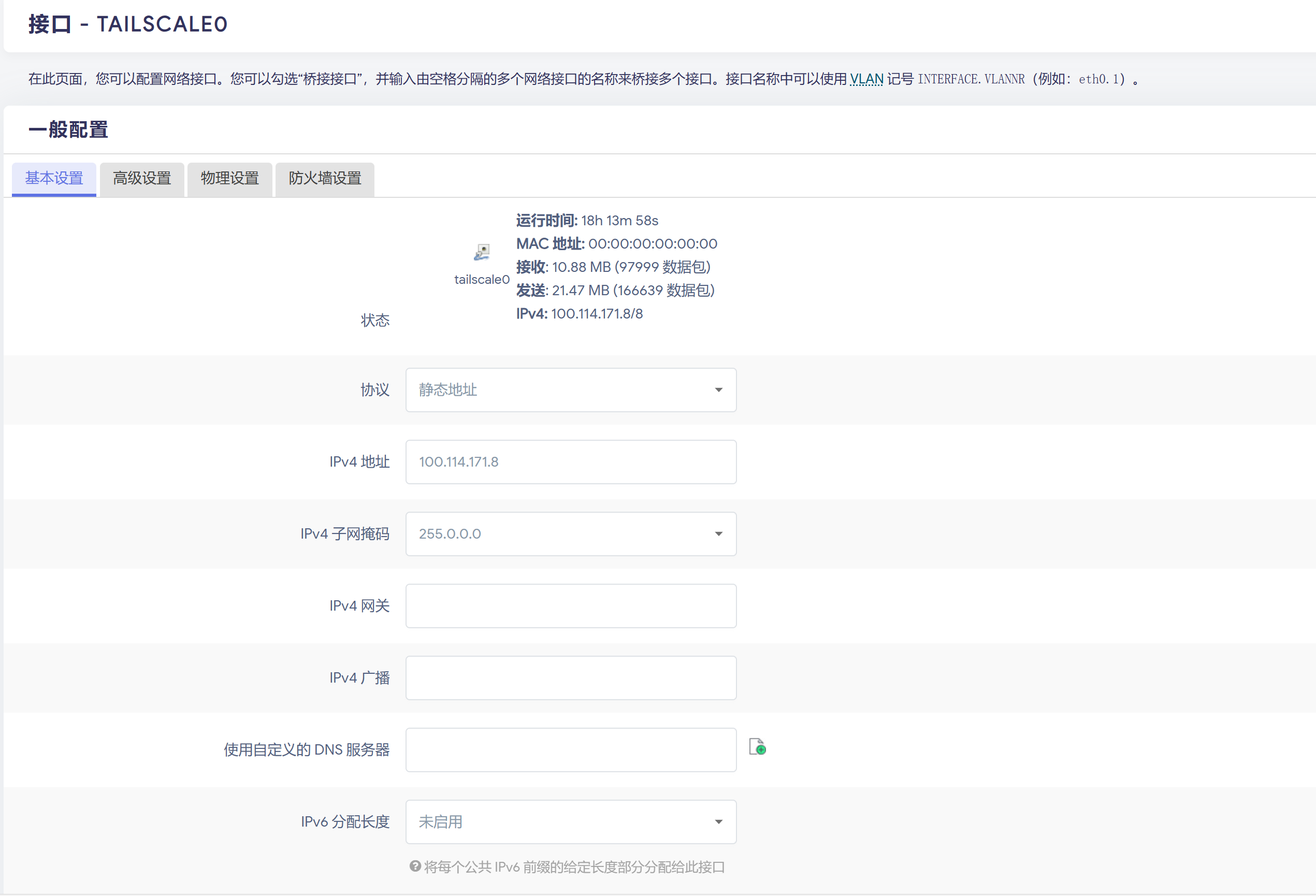Focus the IPv4 广播 input field

(570, 677)
